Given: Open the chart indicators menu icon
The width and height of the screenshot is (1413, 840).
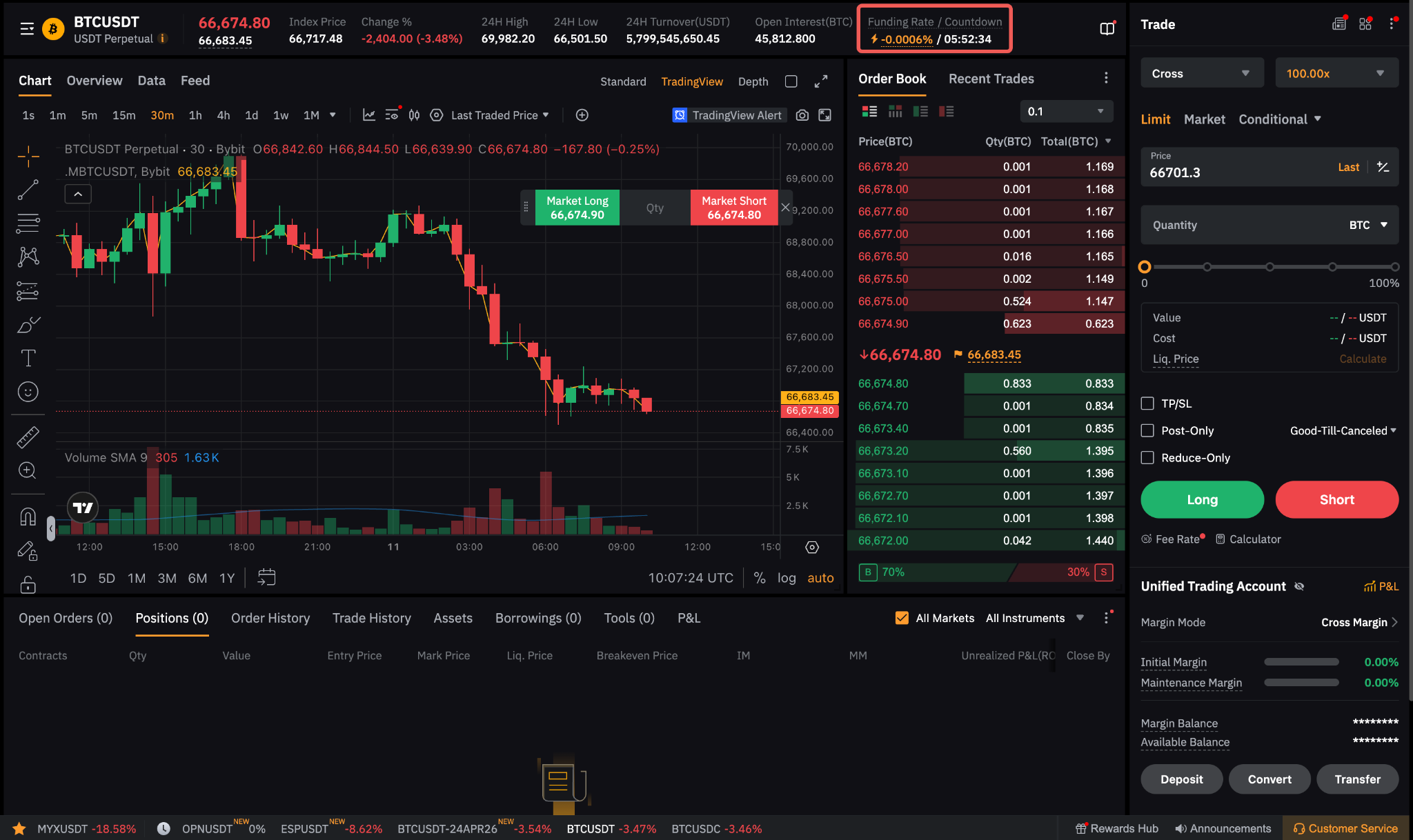Looking at the screenshot, I should (369, 115).
